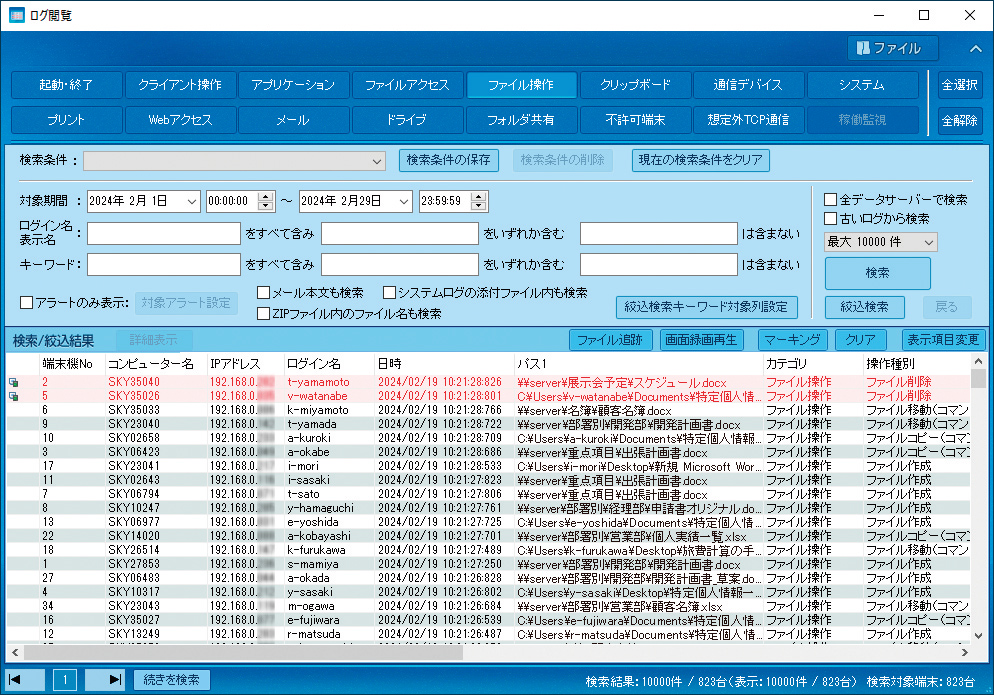
Task: Go to the last results page
Action: click(105, 680)
